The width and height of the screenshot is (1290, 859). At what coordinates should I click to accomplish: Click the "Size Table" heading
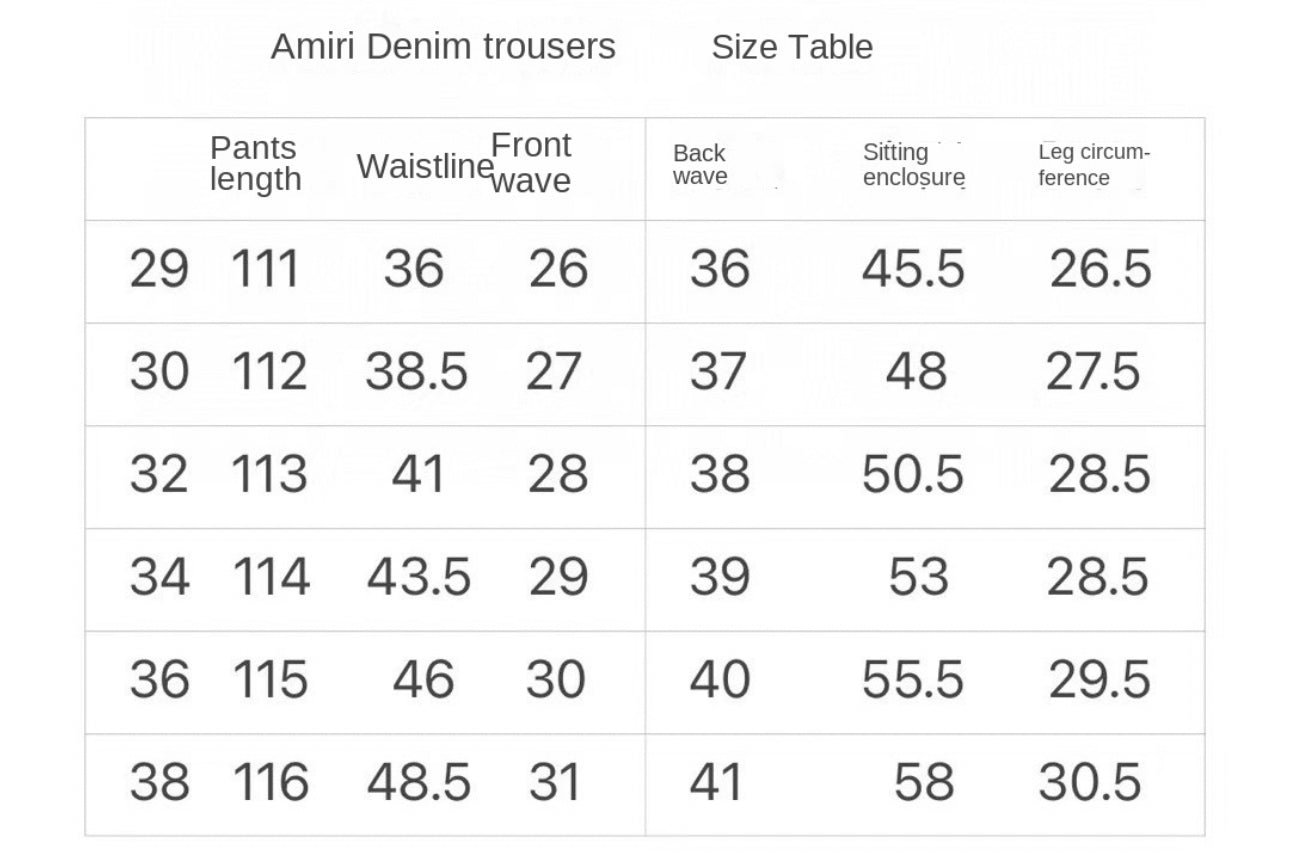[x=792, y=47]
